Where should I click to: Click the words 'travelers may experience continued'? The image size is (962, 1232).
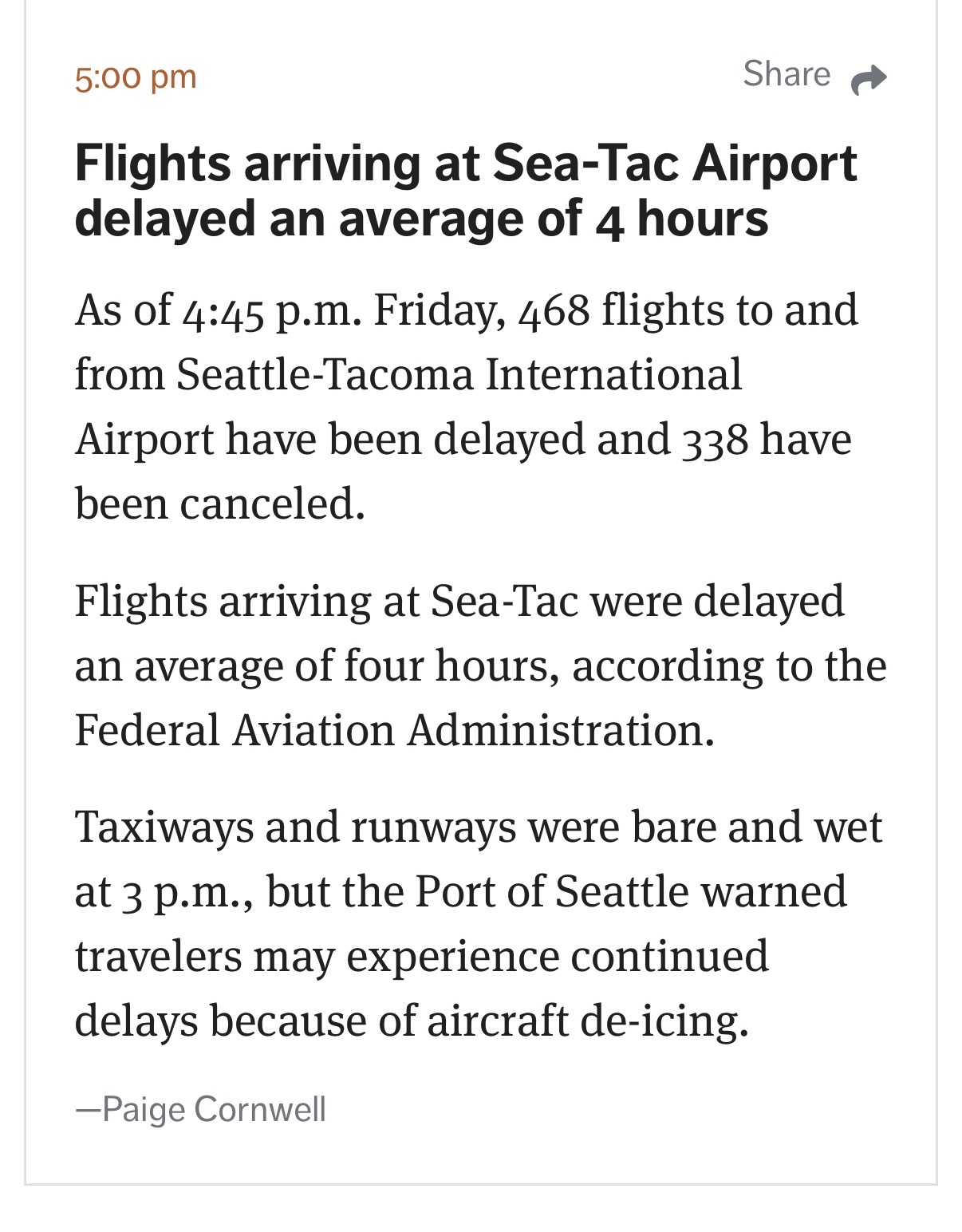(x=421, y=956)
